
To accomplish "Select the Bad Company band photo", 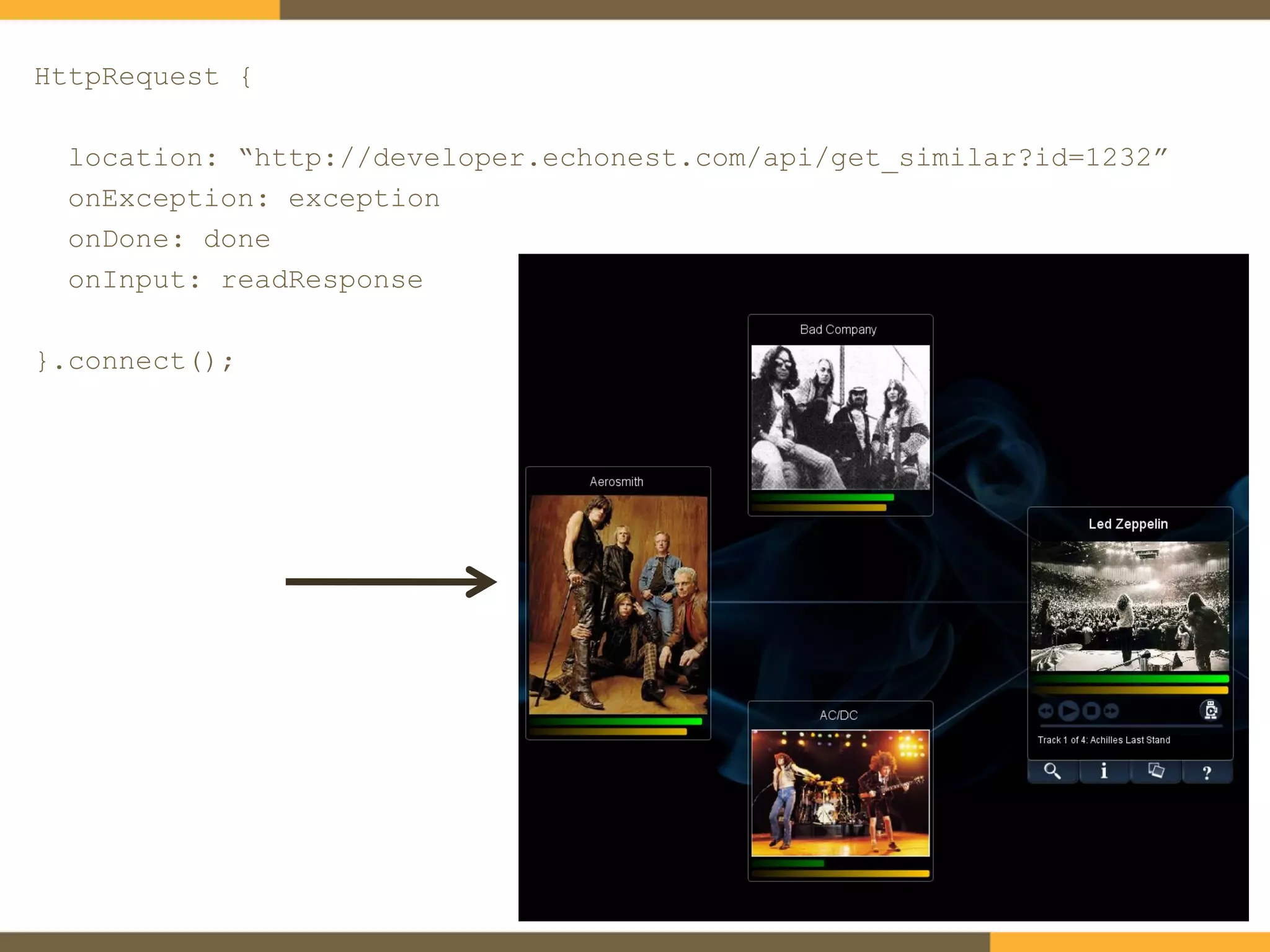I will tap(840, 417).
